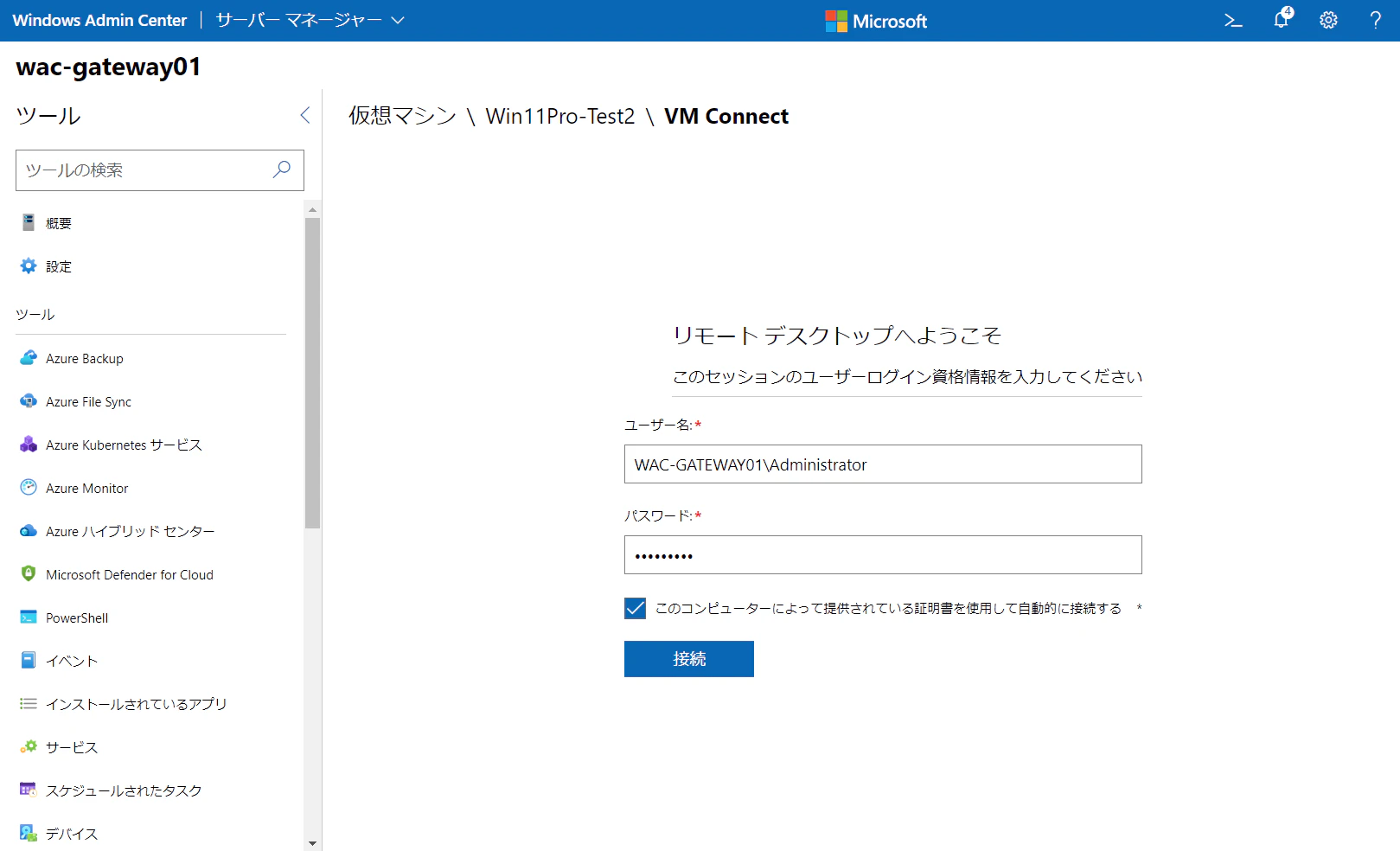Click the VM Connect breadcrumb text

tap(726, 116)
